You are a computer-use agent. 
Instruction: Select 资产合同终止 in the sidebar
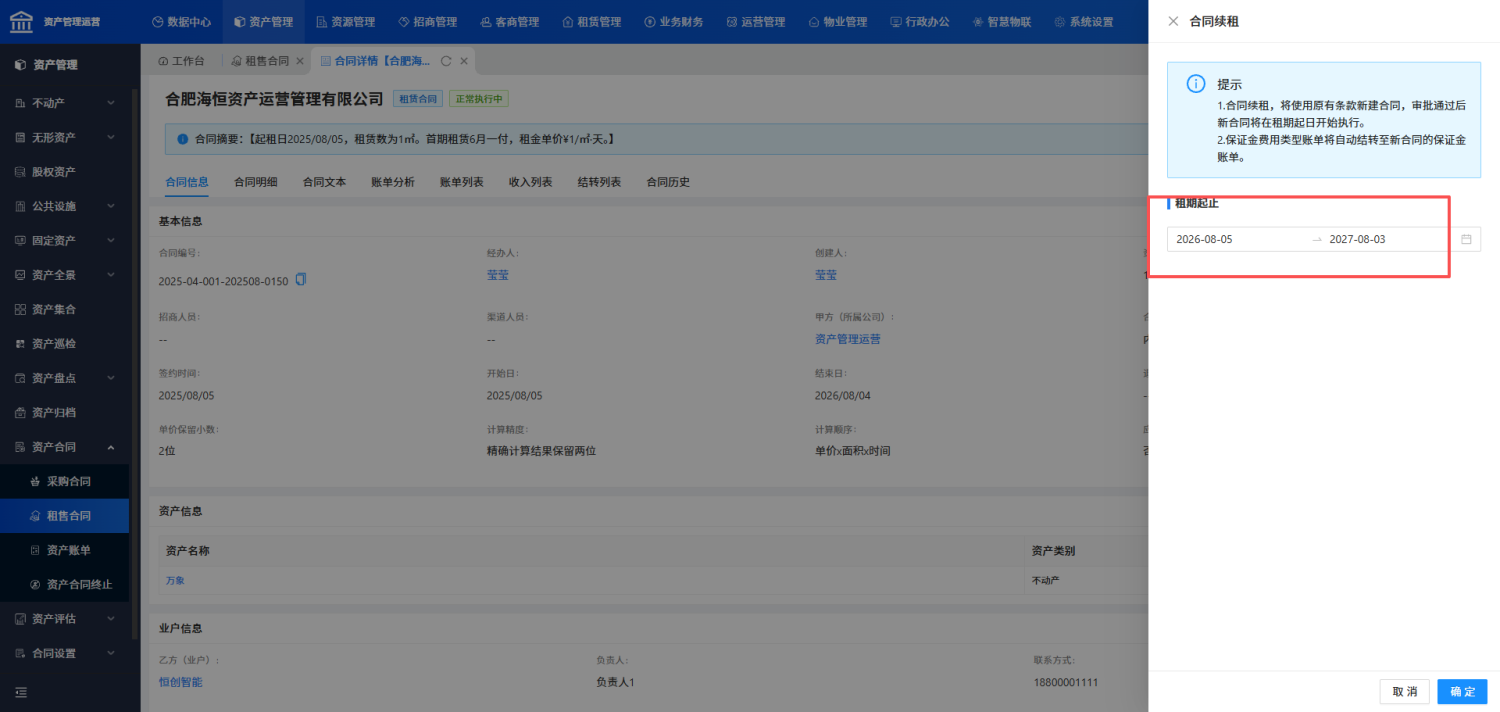(x=65, y=585)
